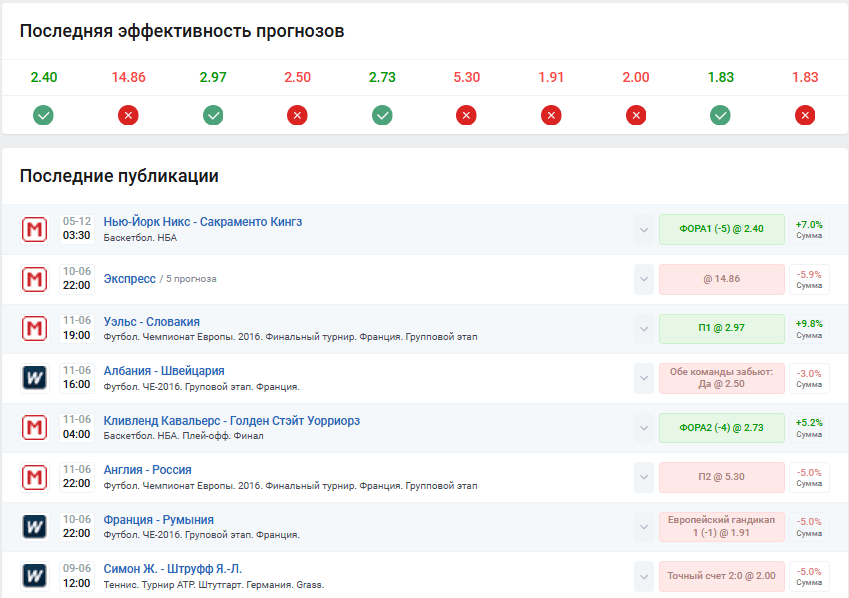
Task: Click the red cross under 5.30 odds
Action: click(466, 116)
